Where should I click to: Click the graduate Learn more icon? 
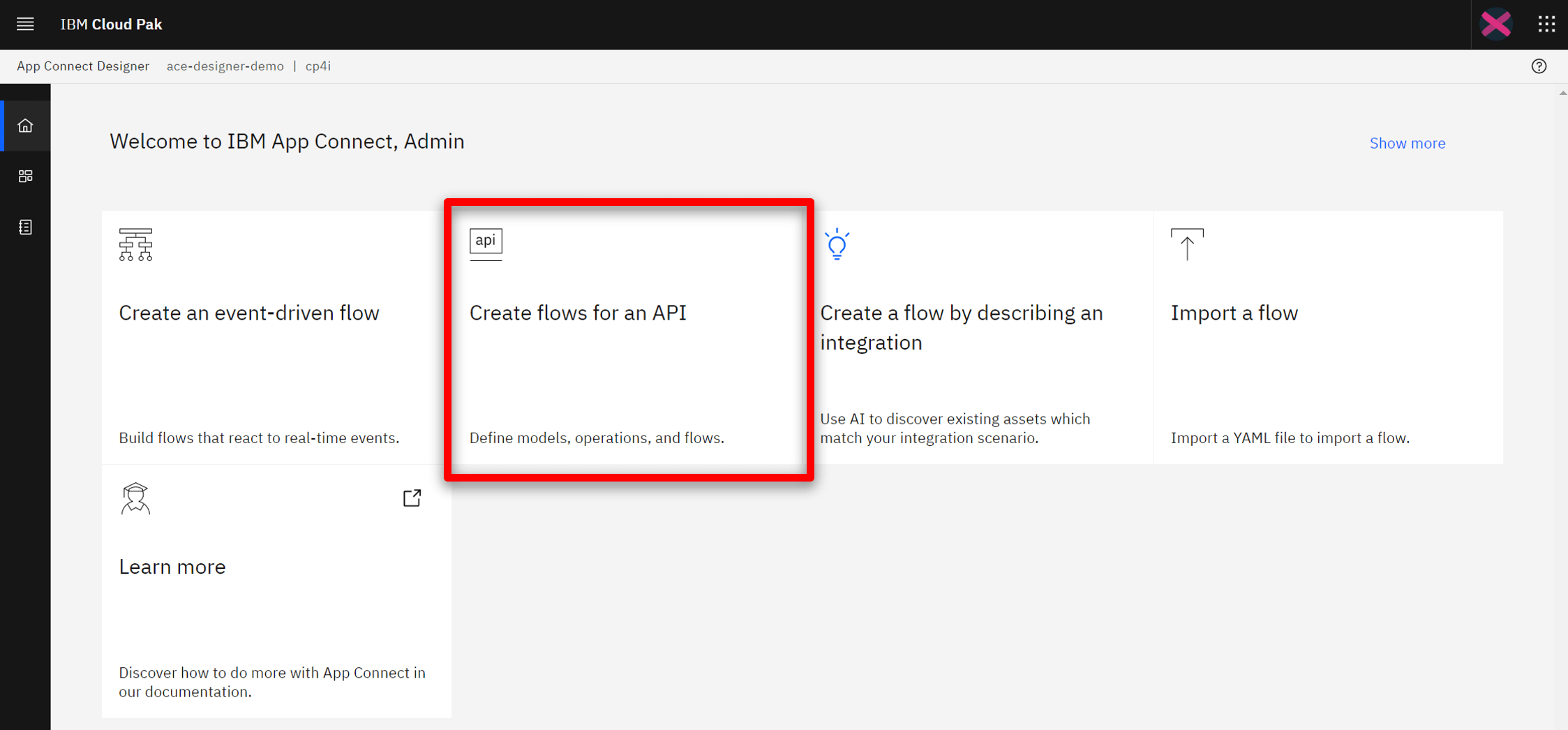coord(135,498)
